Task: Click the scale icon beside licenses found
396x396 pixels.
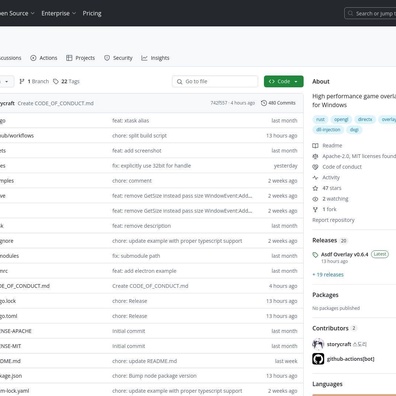Action: 315,156
